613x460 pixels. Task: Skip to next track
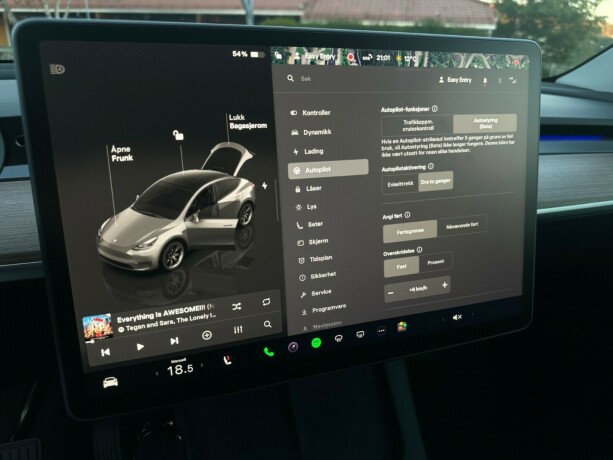click(174, 341)
